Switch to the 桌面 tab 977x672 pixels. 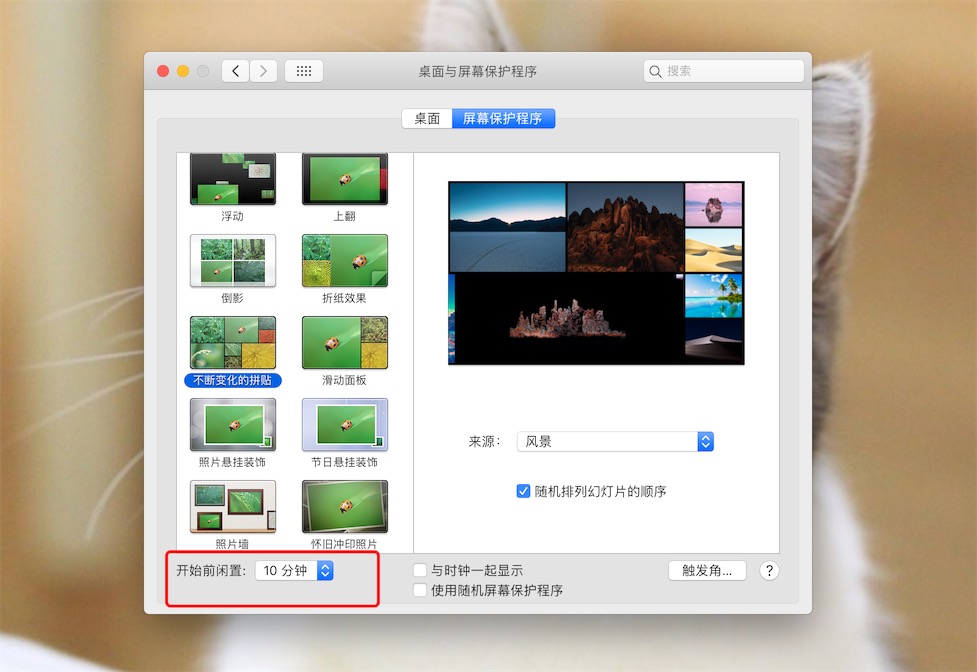pos(427,118)
